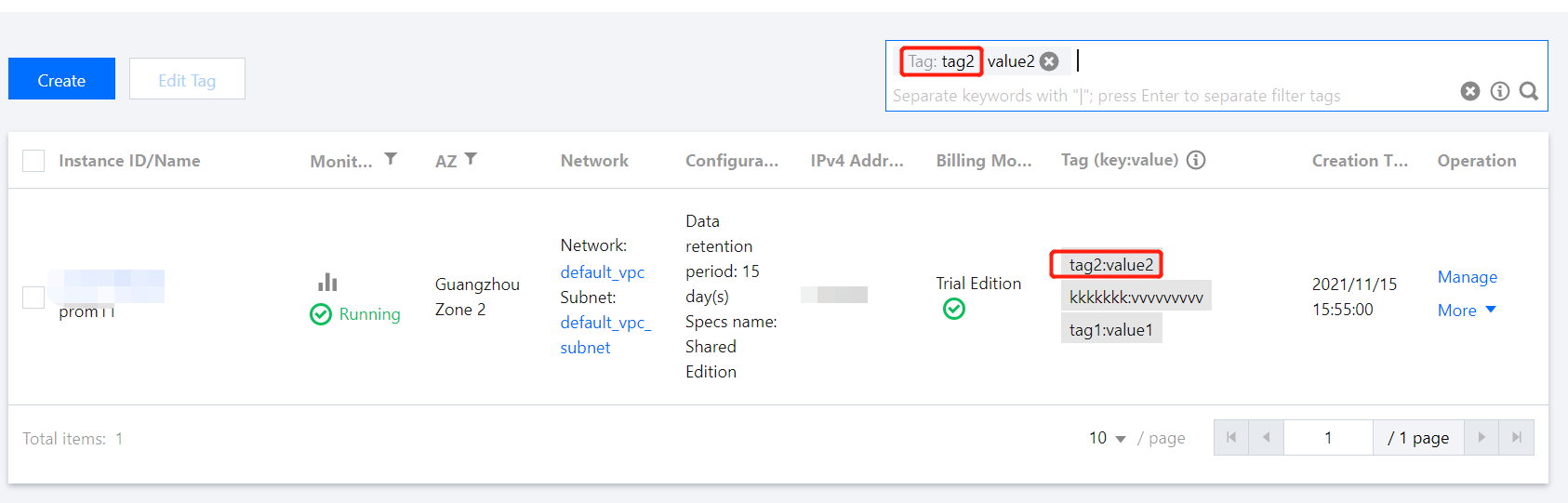Filter by Monitoring status column
The width and height of the screenshot is (1568, 503).
tap(391, 159)
